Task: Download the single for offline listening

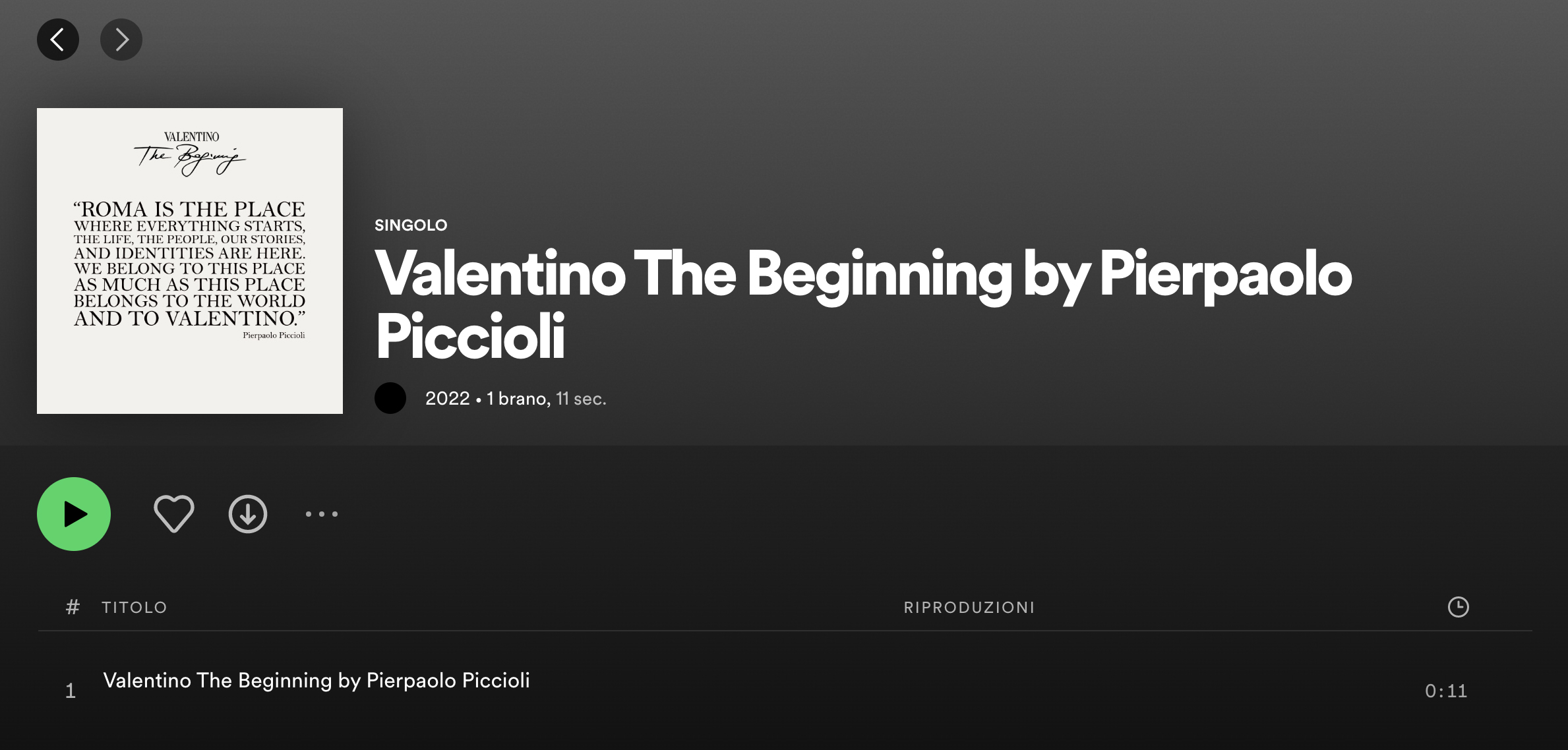Action: pos(248,514)
